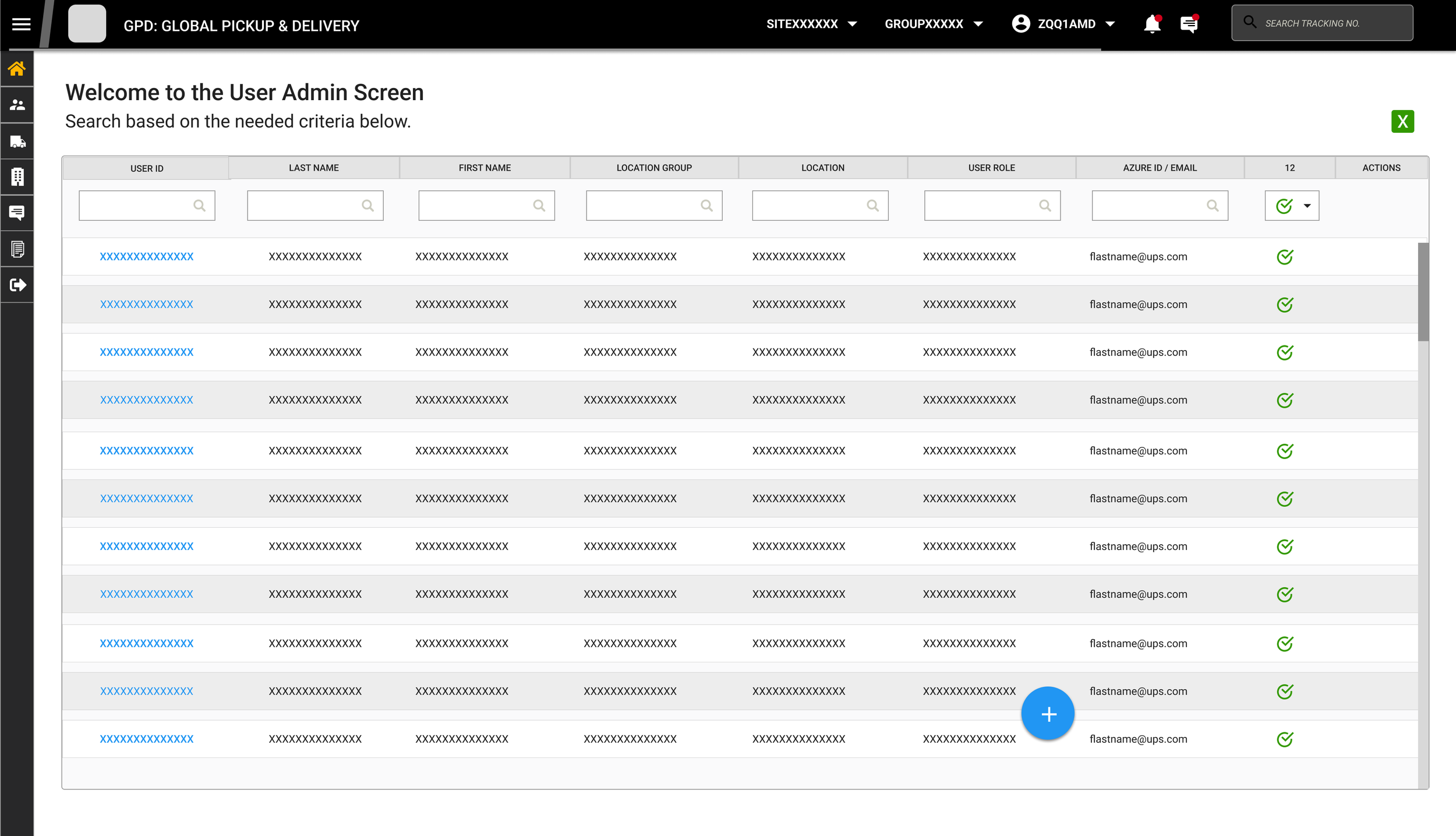Open the sidebar chat message icon
This screenshot has height=836, width=1456.
click(x=17, y=213)
